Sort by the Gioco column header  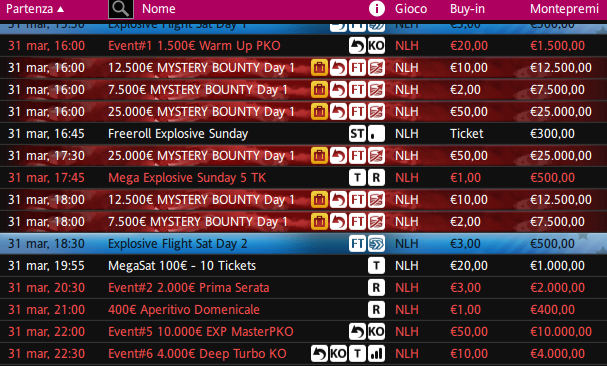point(411,9)
